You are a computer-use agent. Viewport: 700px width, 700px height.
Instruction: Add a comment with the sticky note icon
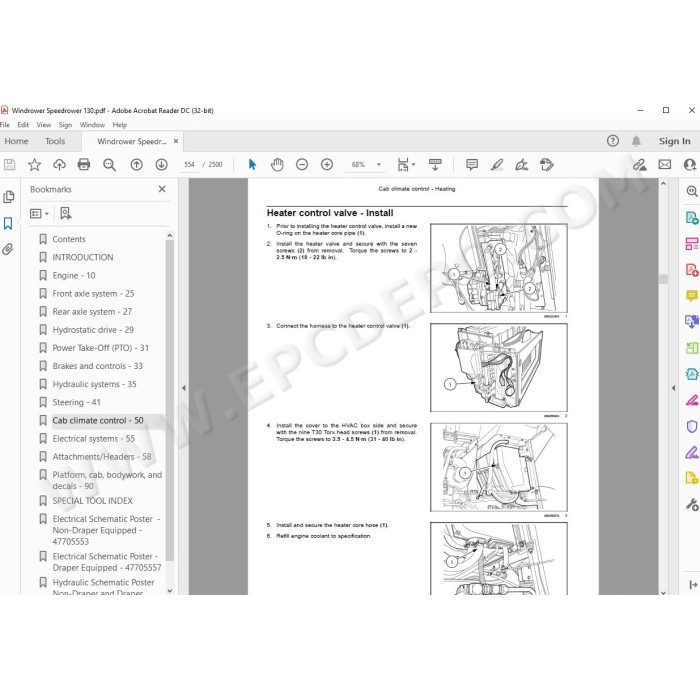(472, 165)
